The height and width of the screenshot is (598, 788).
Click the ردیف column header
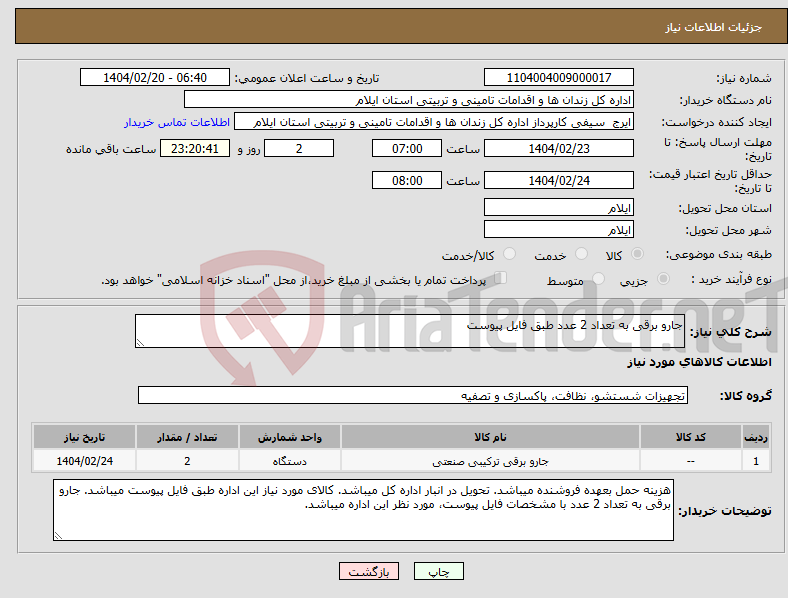(x=756, y=437)
